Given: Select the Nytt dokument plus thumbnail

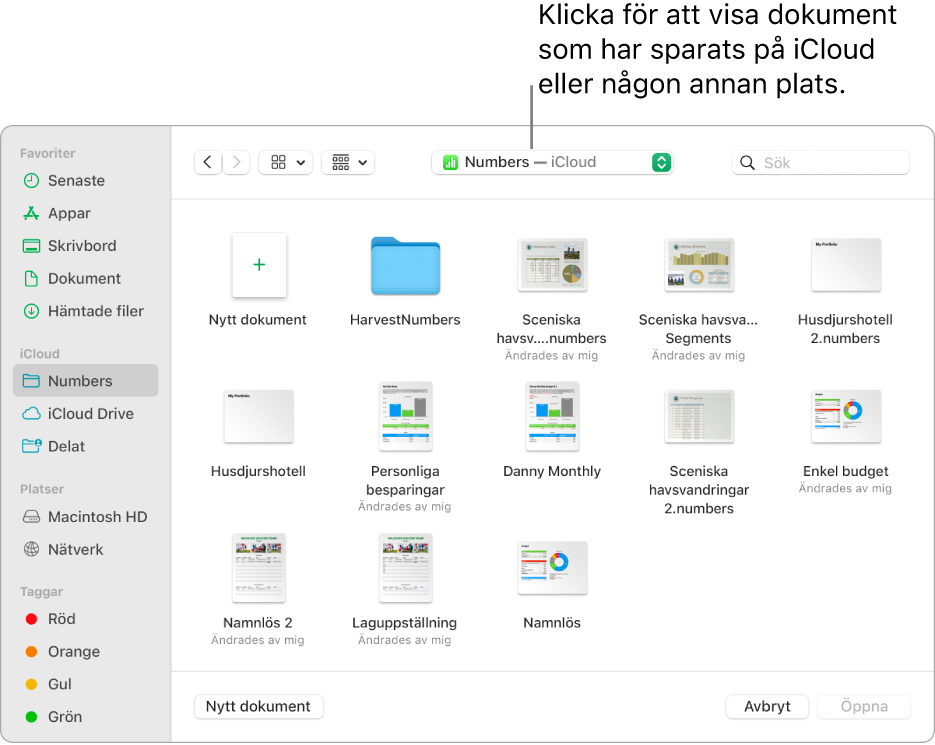Looking at the screenshot, I should (x=259, y=265).
